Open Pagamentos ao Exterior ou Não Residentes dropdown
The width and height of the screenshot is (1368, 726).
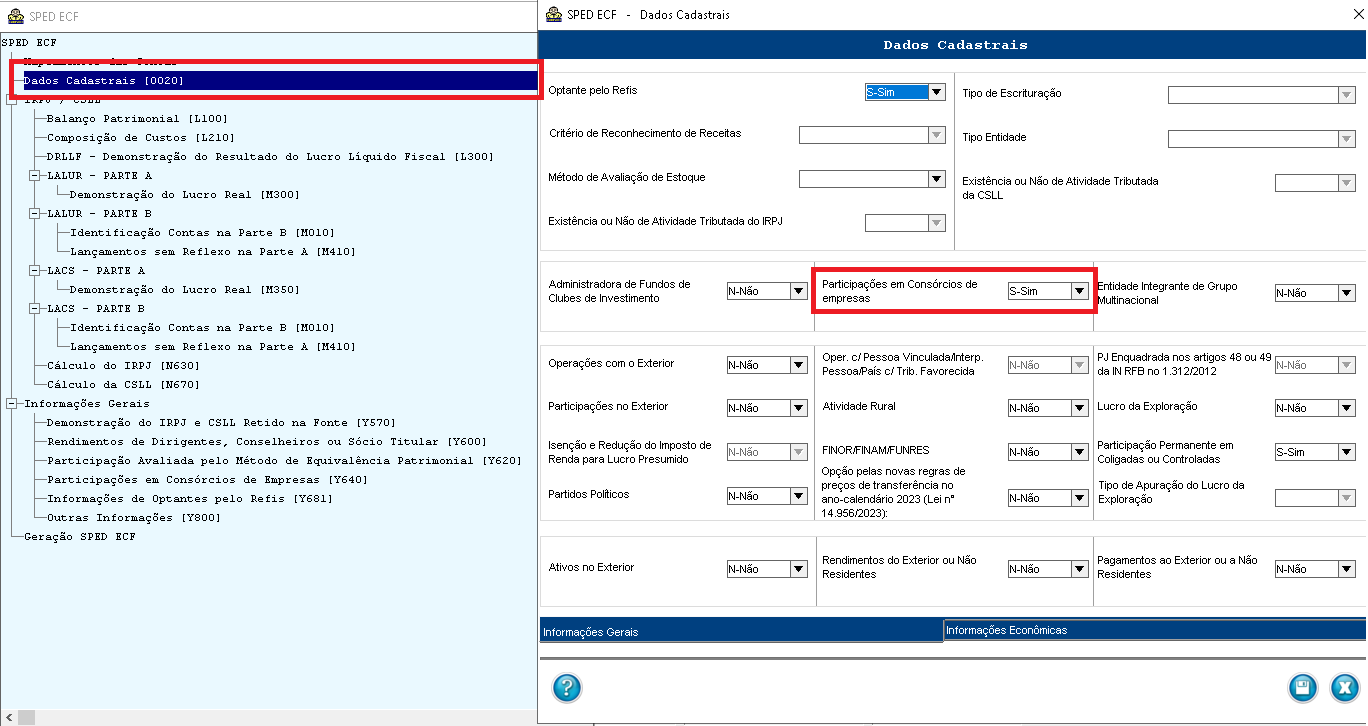click(x=1346, y=569)
